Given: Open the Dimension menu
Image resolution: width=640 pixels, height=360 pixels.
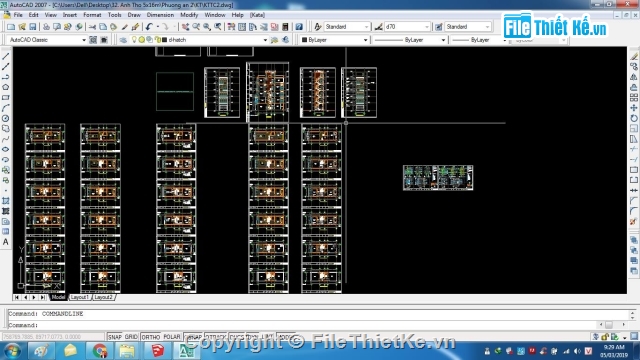Looking at the screenshot, I should click(160, 15).
